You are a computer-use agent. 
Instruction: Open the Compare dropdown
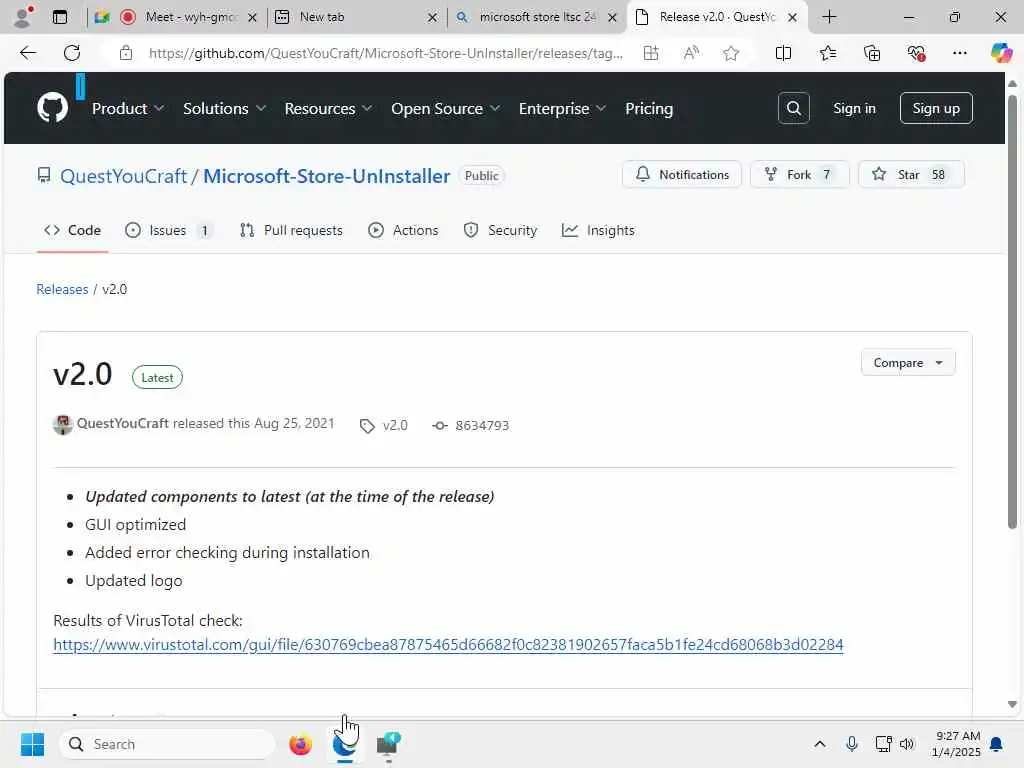tap(908, 362)
